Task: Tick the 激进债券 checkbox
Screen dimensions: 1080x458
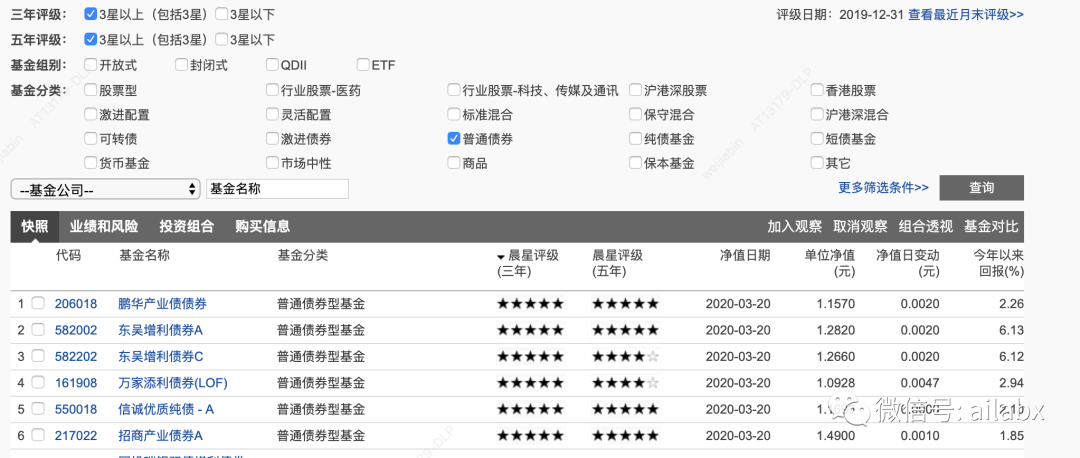Action: pos(272,138)
